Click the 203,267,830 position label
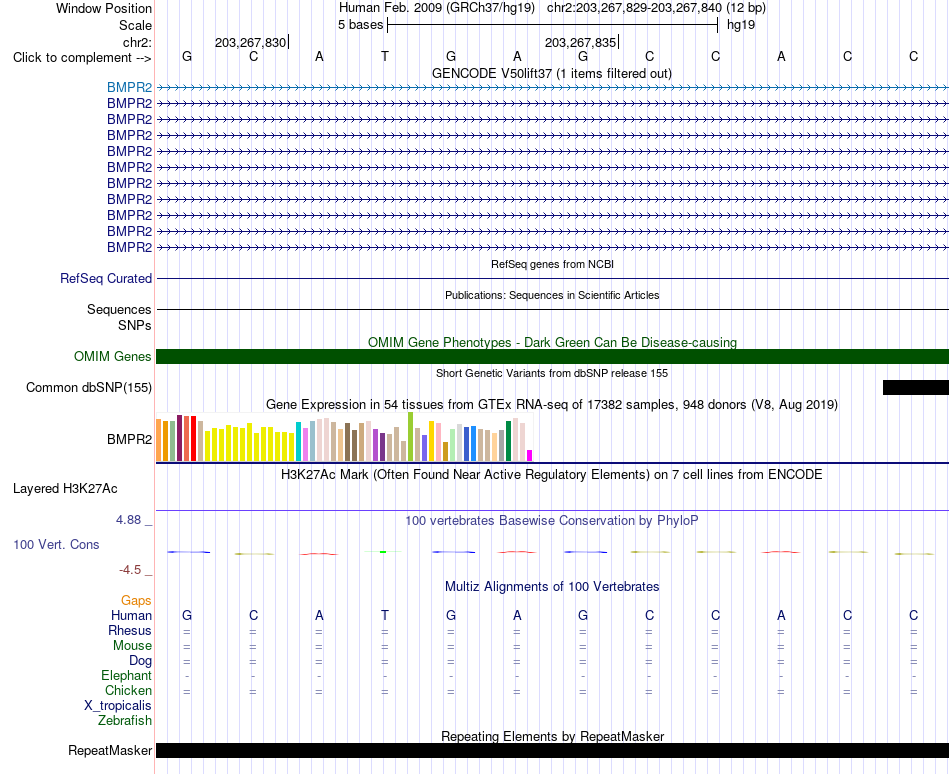The height and width of the screenshot is (774, 950). click(250, 42)
